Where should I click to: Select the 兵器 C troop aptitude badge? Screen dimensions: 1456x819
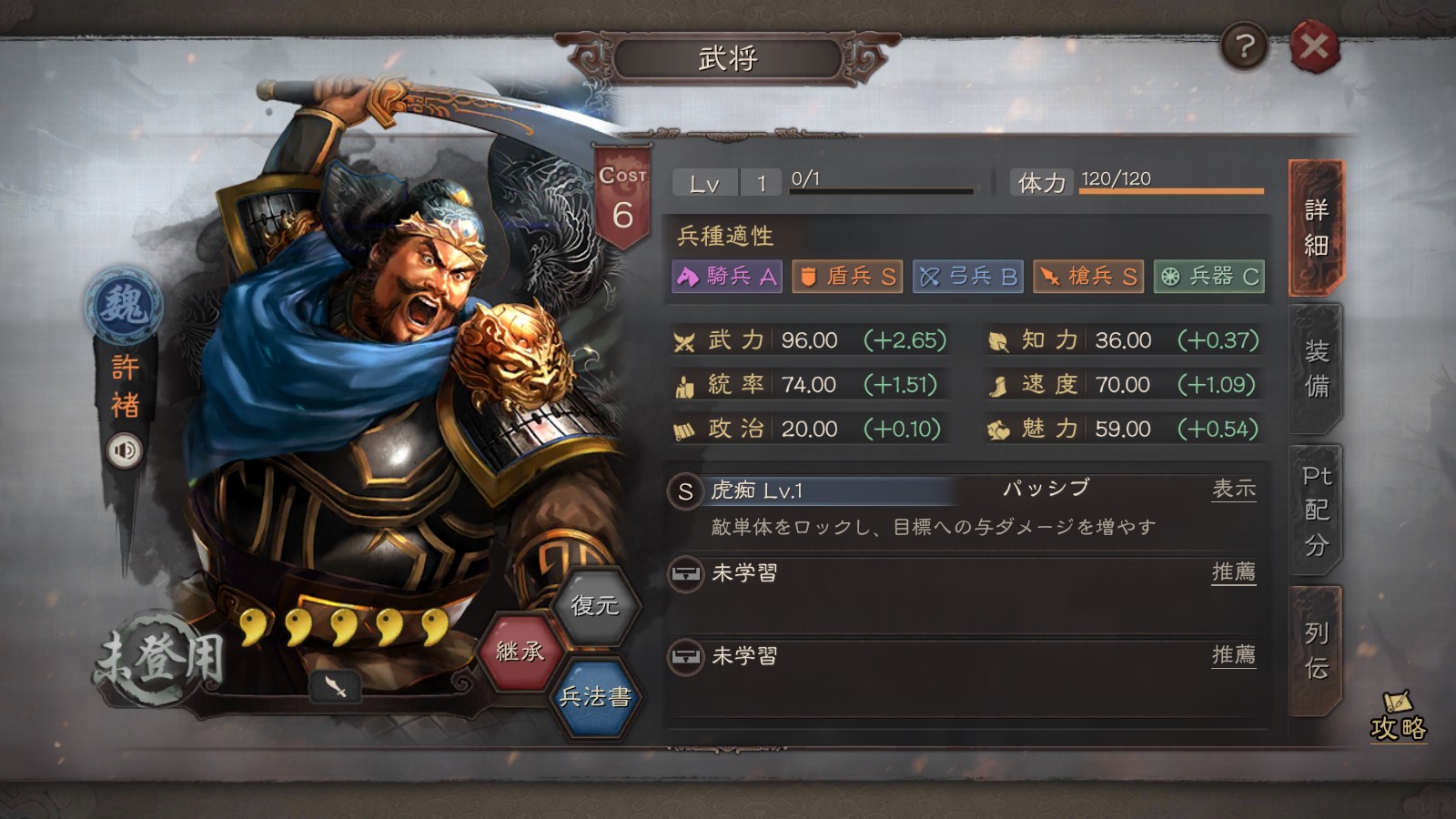[x=1209, y=277]
